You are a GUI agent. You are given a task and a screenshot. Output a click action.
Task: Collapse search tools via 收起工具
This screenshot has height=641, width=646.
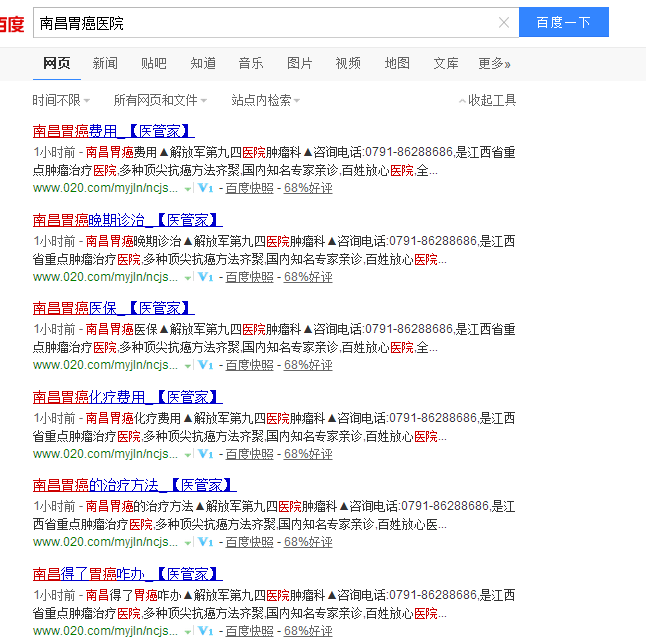point(487,100)
